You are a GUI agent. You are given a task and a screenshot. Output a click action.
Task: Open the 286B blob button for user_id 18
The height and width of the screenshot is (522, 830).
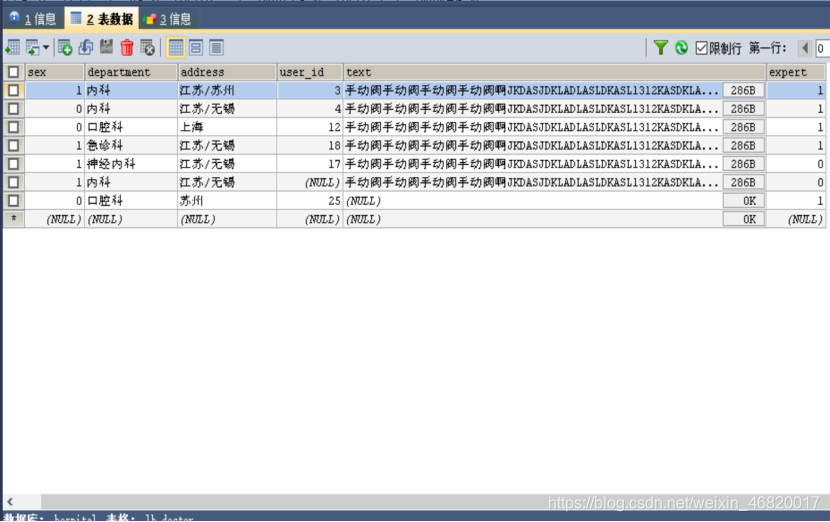(743, 146)
